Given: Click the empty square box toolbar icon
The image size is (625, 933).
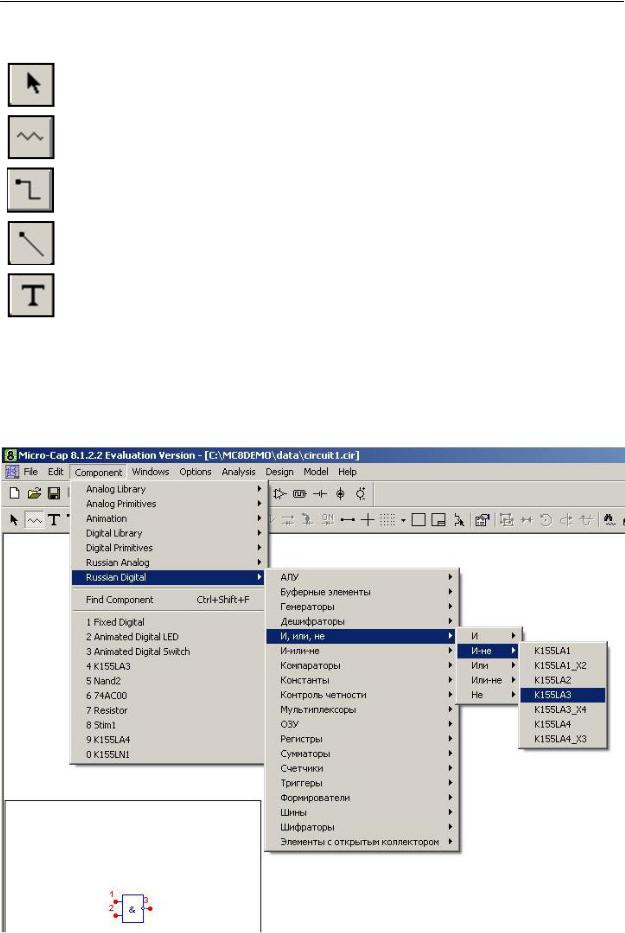Looking at the screenshot, I should pyautogui.click(x=418, y=520).
